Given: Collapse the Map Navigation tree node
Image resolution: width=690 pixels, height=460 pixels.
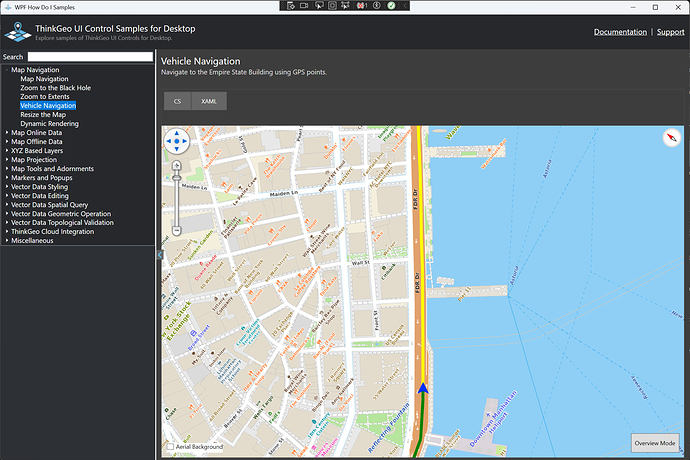Looking at the screenshot, I should pyautogui.click(x=6, y=70).
